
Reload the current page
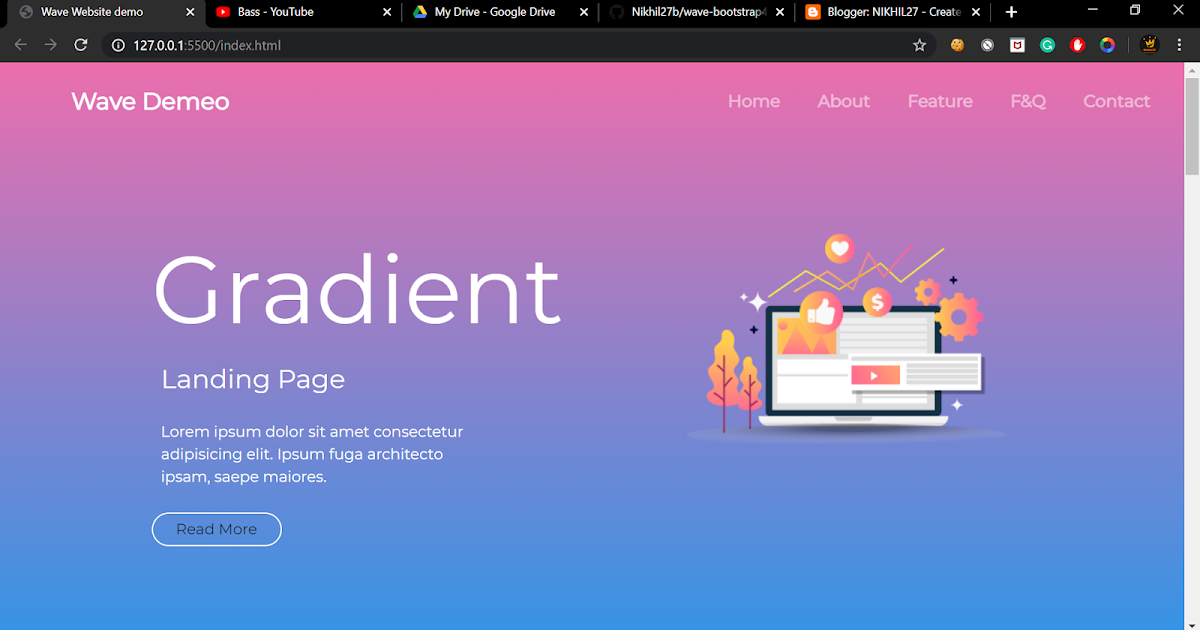tap(80, 45)
